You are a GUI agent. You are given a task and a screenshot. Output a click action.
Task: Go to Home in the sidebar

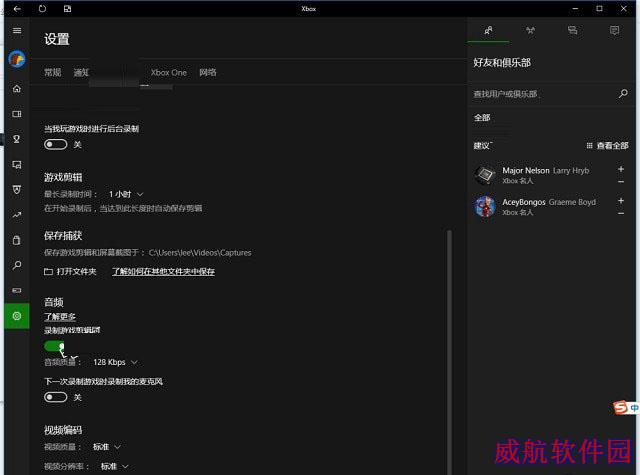pos(17,89)
